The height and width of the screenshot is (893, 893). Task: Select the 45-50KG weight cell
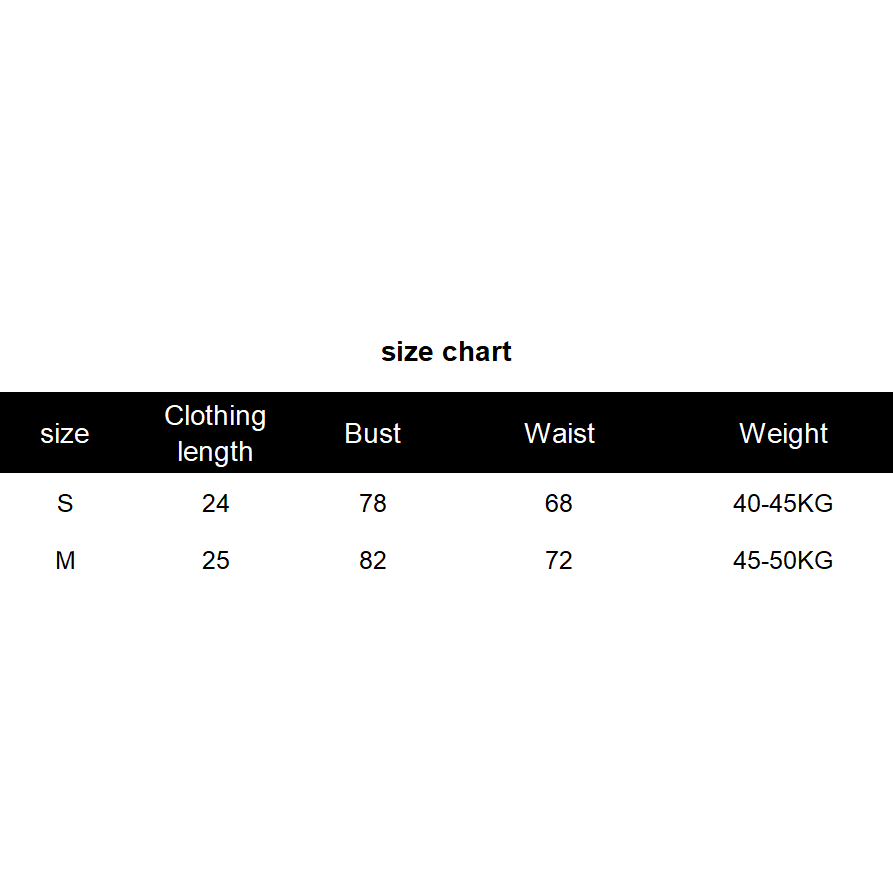coord(783,561)
